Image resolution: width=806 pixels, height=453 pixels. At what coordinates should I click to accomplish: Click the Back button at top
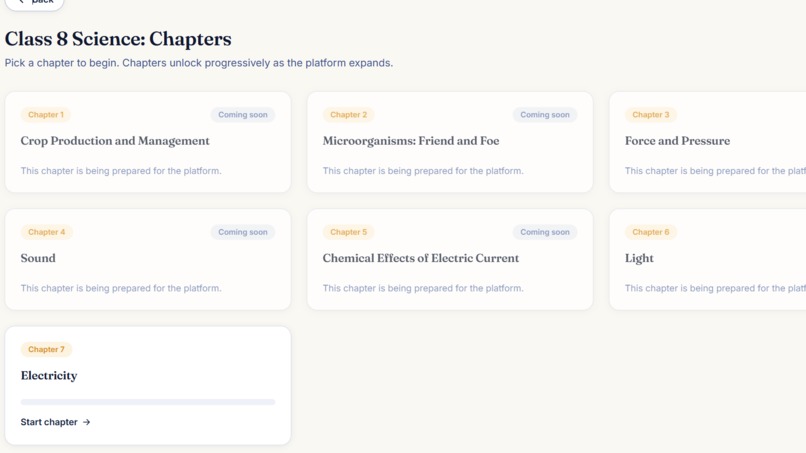tap(34, 3)
